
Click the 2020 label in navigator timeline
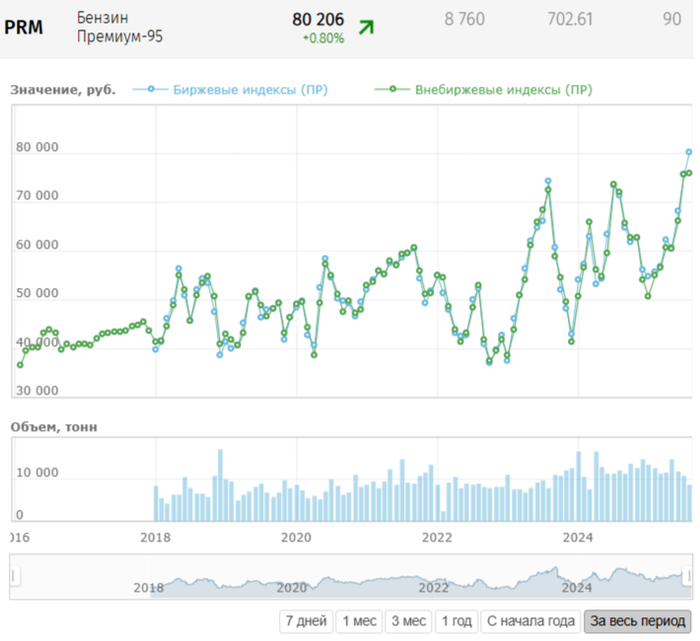point(291,587)
